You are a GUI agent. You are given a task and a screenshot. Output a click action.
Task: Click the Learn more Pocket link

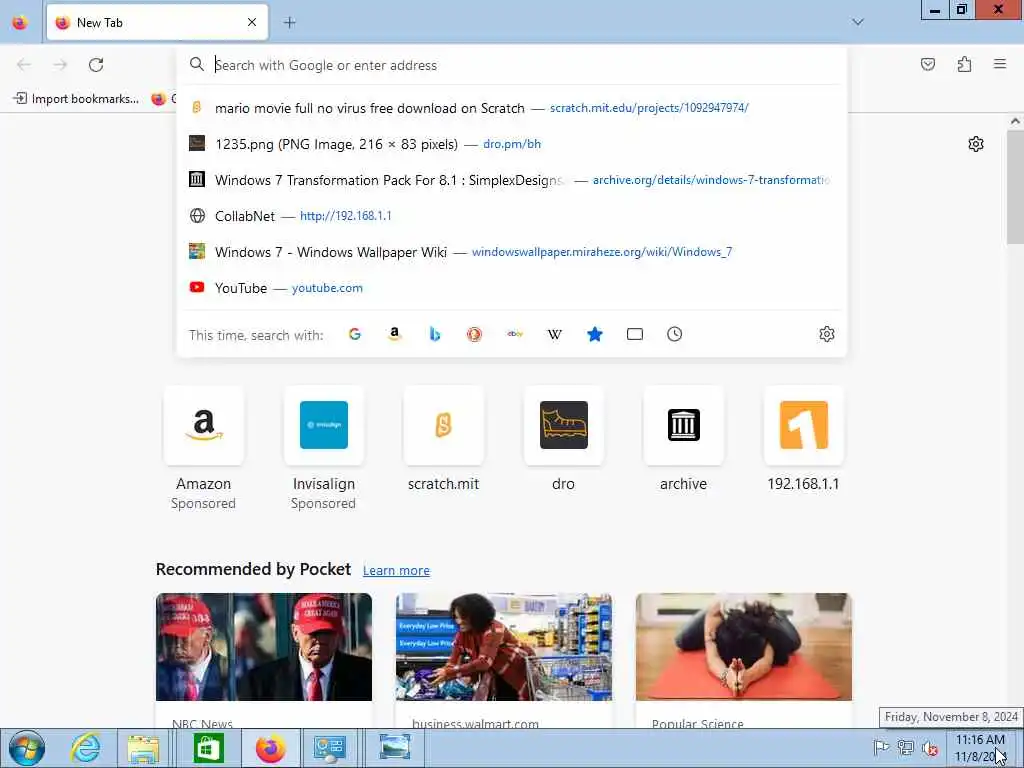pos(396,570)
